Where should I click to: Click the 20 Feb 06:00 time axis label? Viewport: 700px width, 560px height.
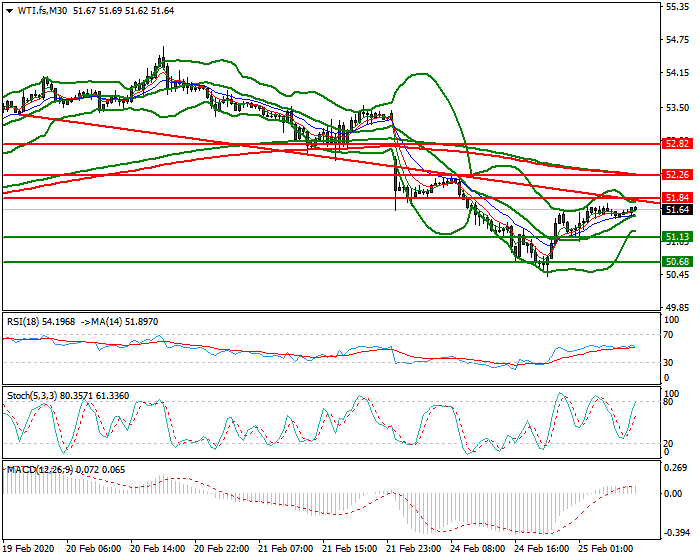click(x=93, y=549)
